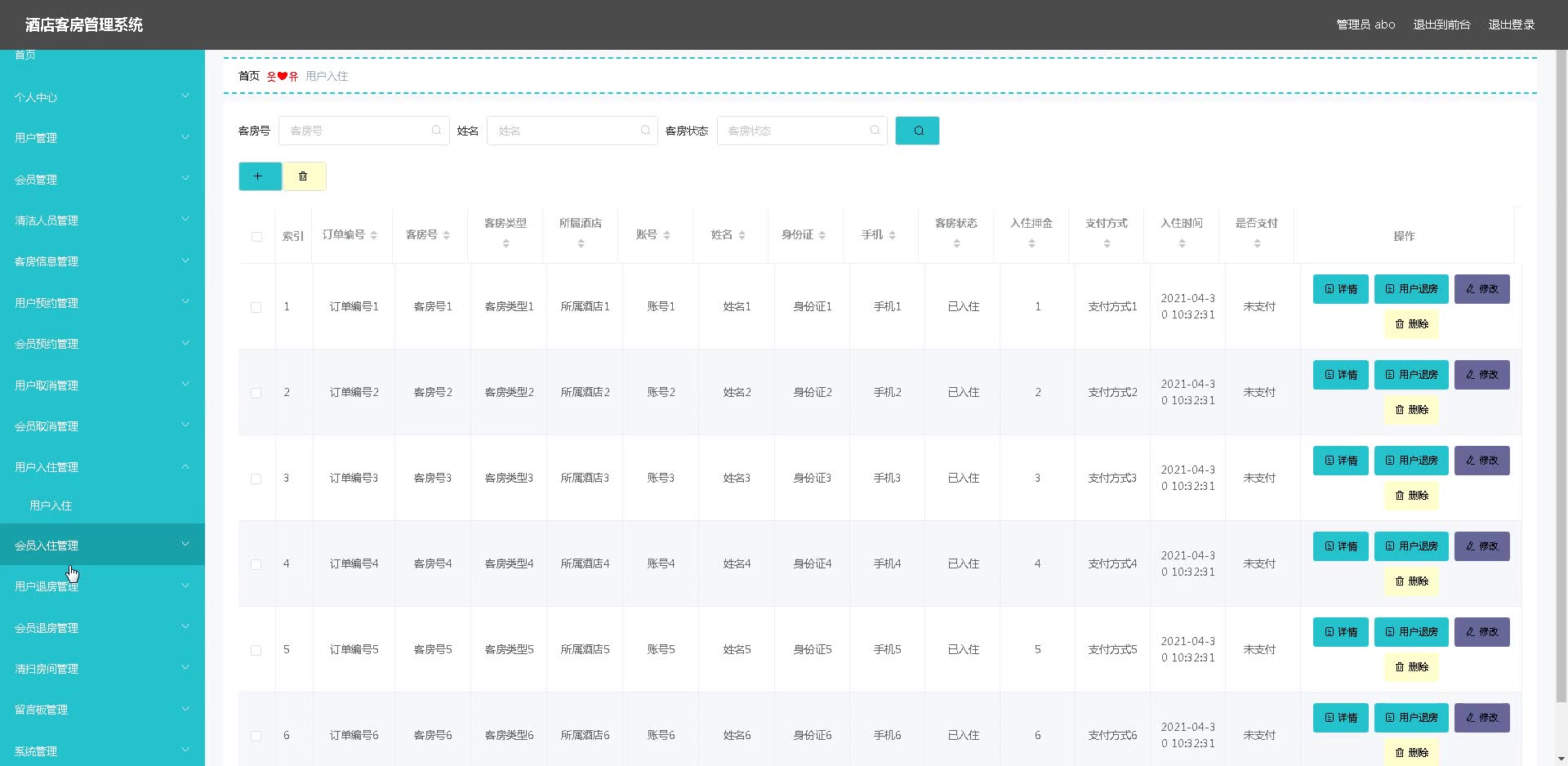Screen dimensions: 1568x766
Task: Open 详情 for 订单编号1
Action: coord(1340,288)
